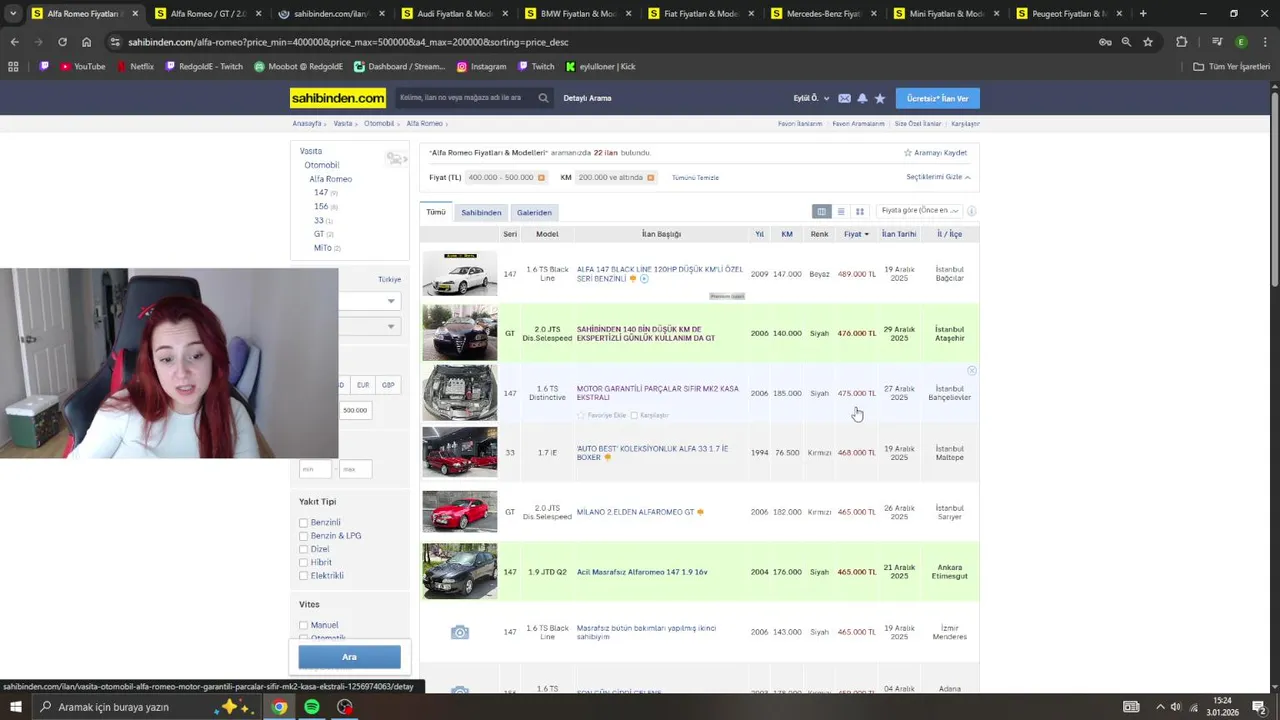Screen dimensions: 1280x720
Task: Open the red Alfa 33 listing thumbnail
Action: pyautogui.click(x=459, y=452)
